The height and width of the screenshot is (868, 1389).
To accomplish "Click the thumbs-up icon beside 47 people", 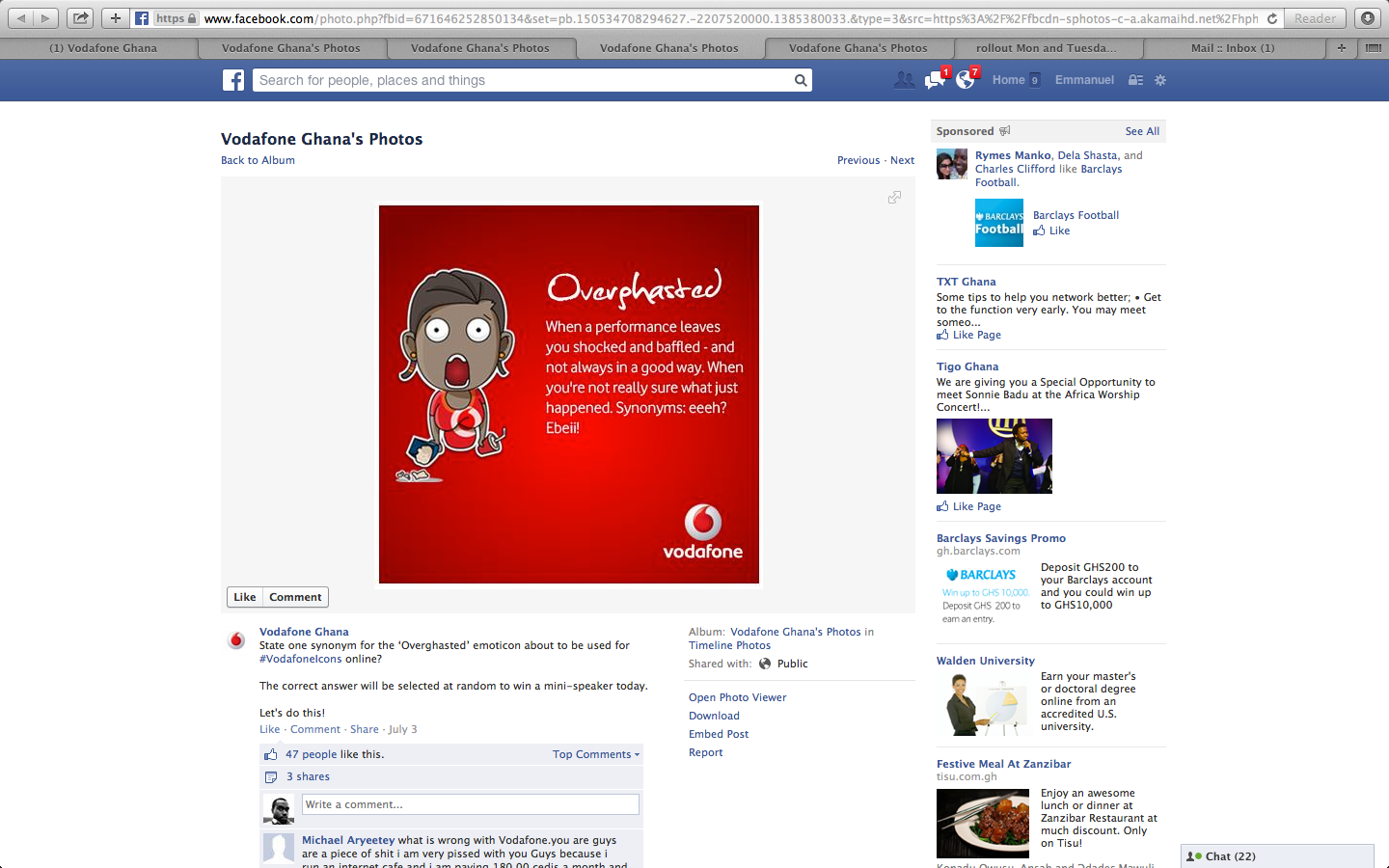I will click(x=271, y=754).
